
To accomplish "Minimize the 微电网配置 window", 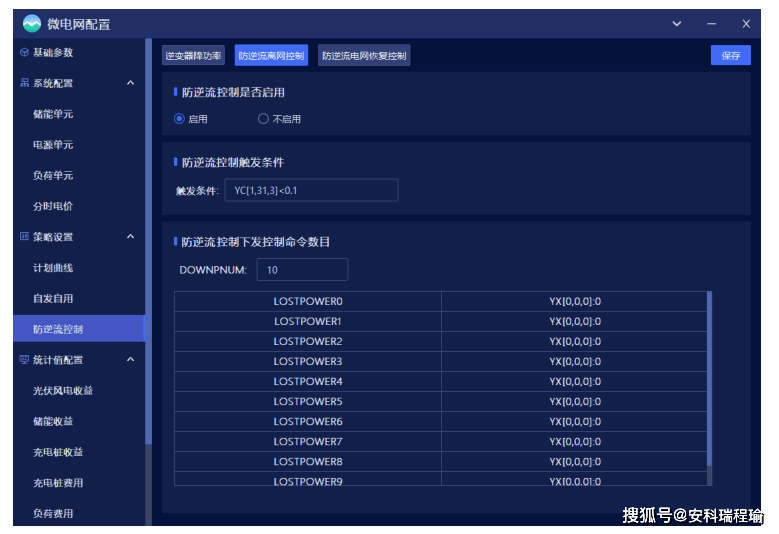I will pyautogui.click(x=711, y=23).
